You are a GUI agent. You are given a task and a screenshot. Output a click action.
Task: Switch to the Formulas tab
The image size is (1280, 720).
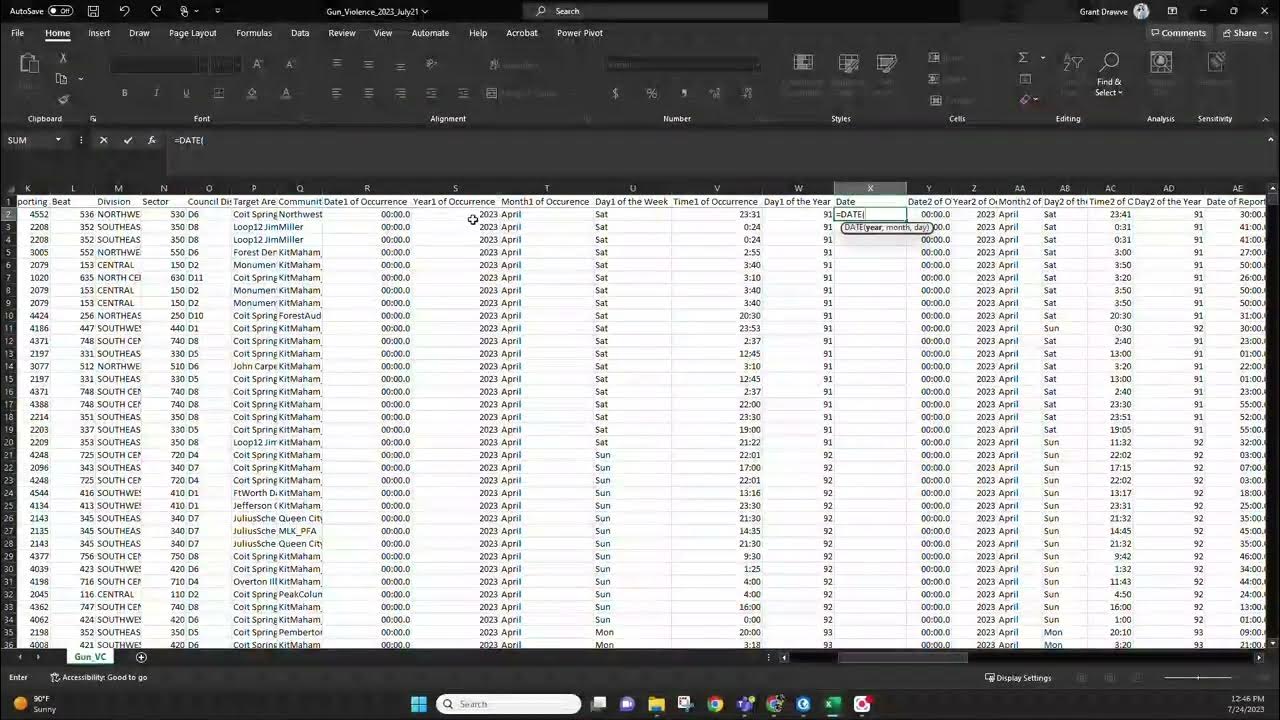254,33
